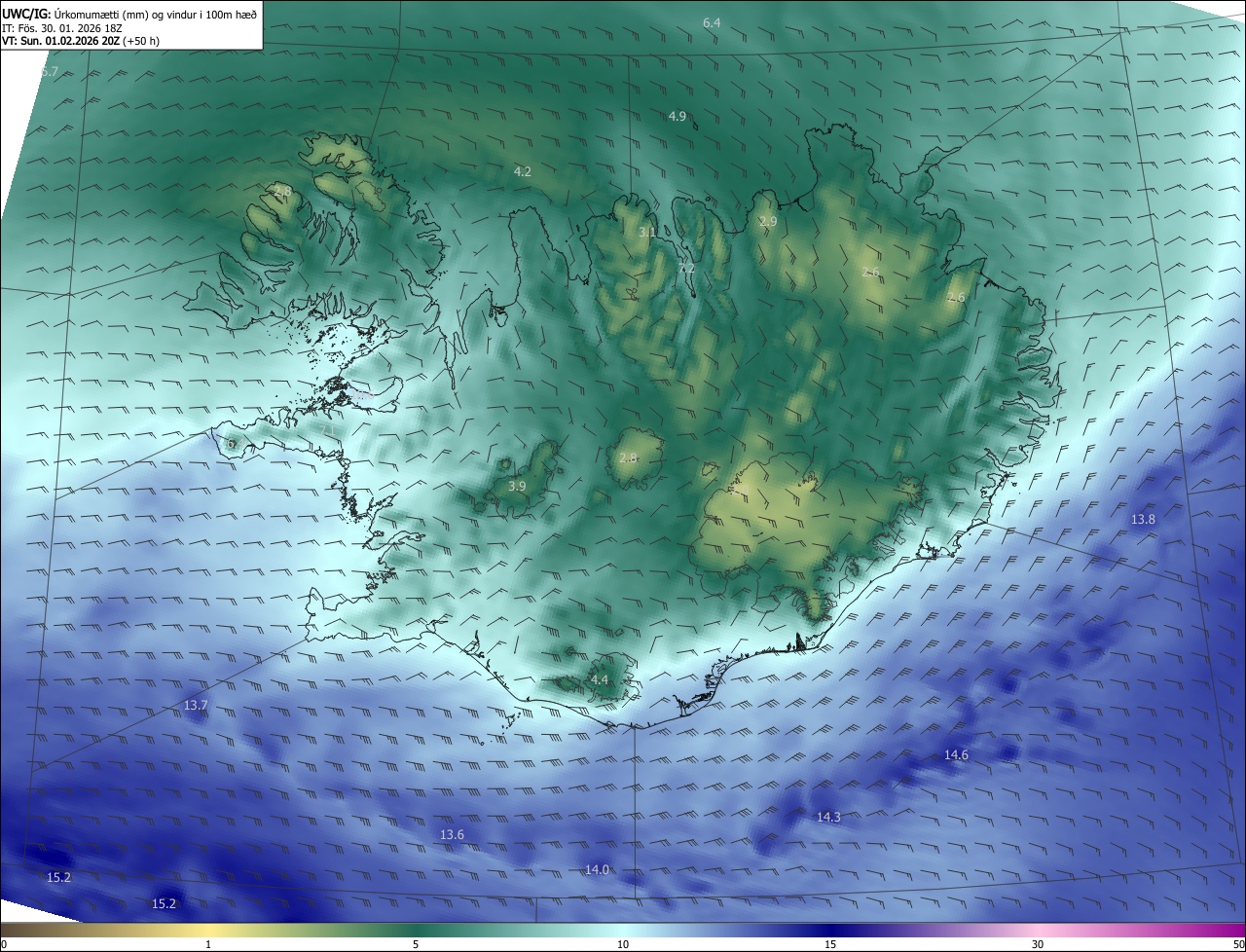Viewport: 1246px width, 952px height.
Task: Click the 2.8 value on the Westfjords
Action: pos(282,192)
